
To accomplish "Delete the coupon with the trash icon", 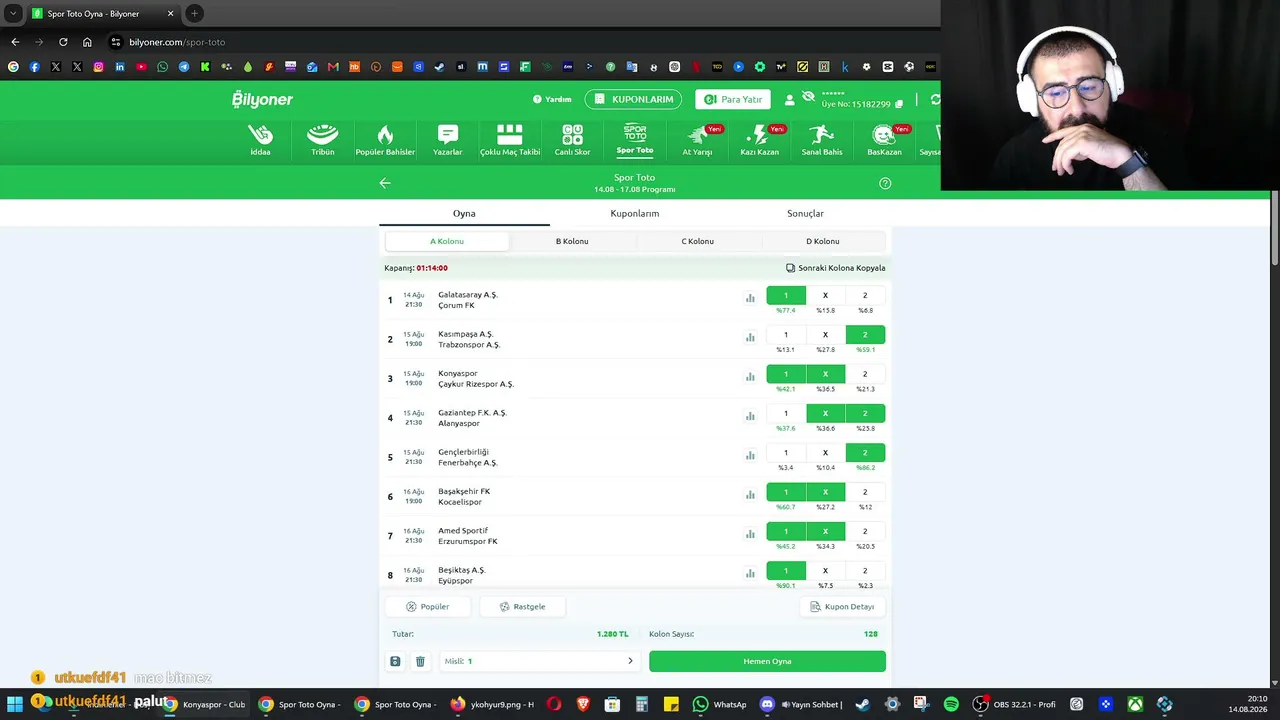I will [420, 661].
